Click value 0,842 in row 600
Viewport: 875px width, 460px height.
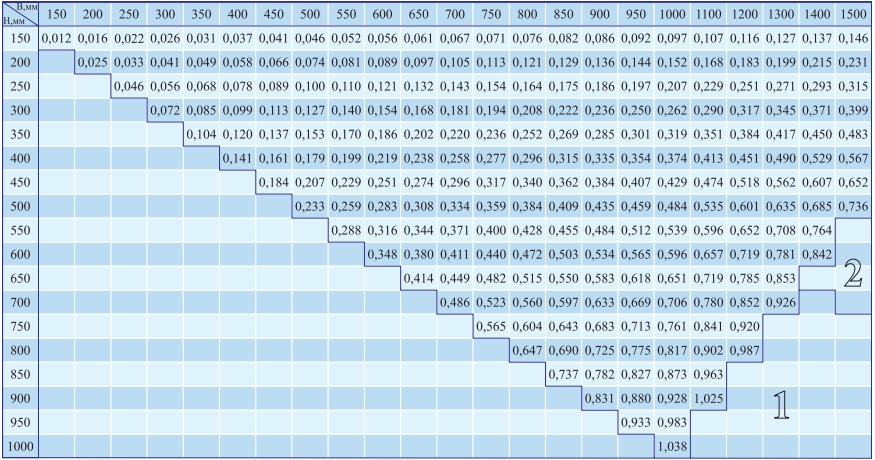point(816,252)
